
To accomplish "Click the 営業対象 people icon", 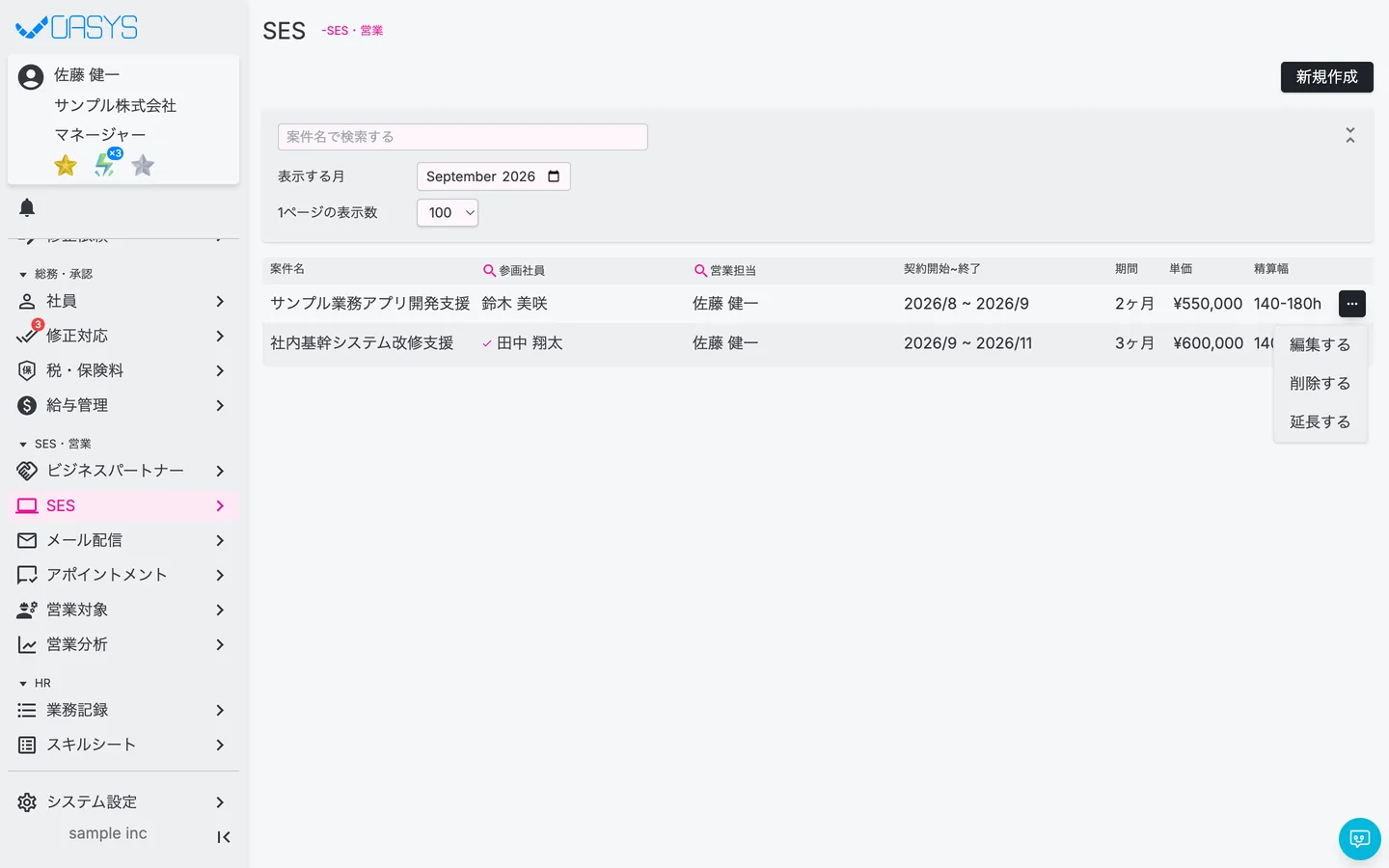I will [27, 610].
